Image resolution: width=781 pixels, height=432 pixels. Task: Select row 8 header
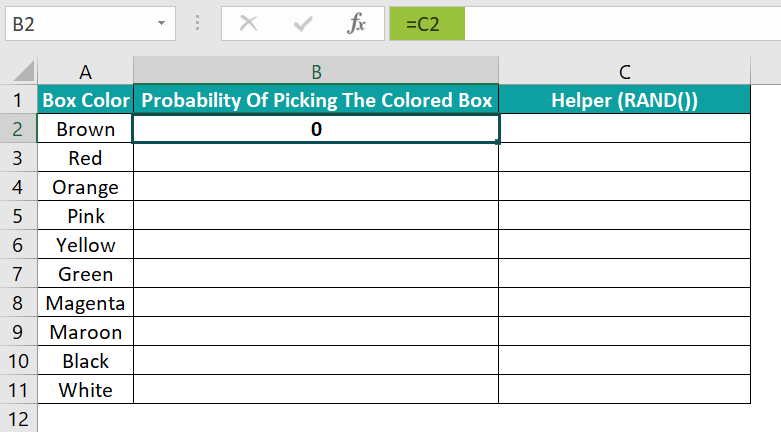(18, 302)
